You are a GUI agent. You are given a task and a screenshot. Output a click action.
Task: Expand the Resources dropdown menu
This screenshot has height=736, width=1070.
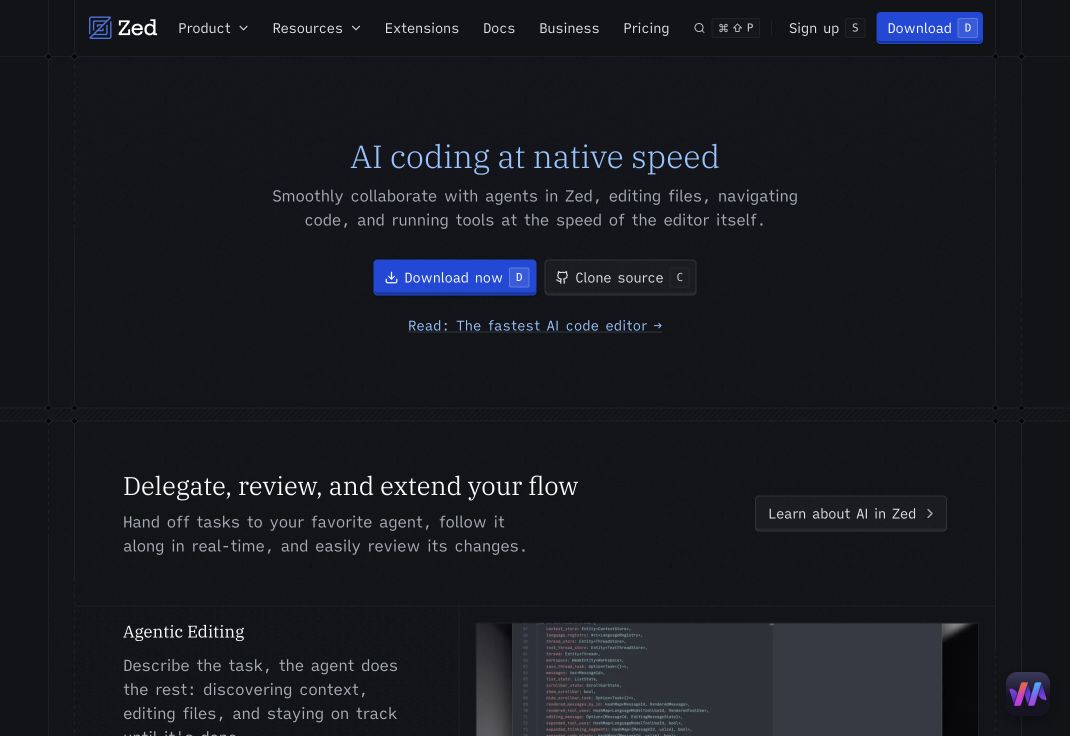click(317, 28)
